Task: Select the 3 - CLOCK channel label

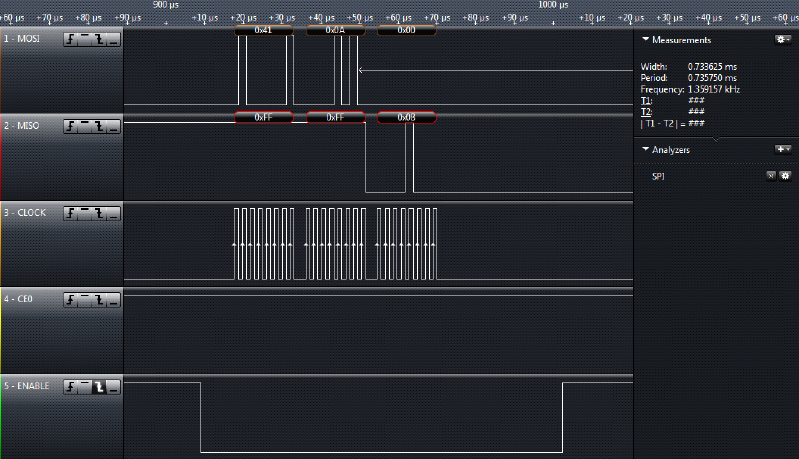Action: (x=31, y=213)
